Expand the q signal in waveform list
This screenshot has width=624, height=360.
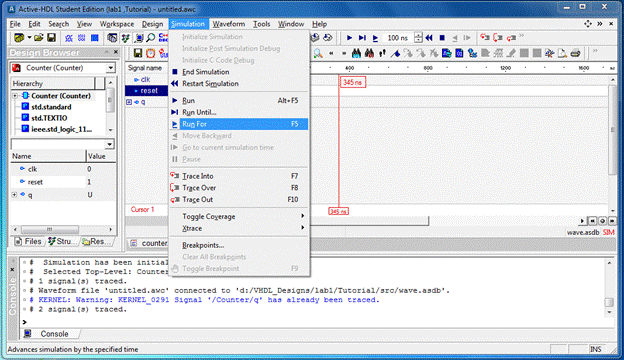(129, 102)
